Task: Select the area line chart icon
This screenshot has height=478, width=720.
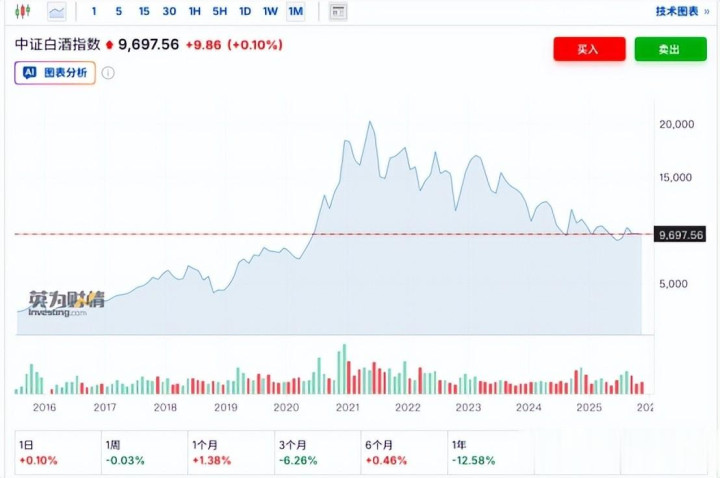Action: [56, 12]
